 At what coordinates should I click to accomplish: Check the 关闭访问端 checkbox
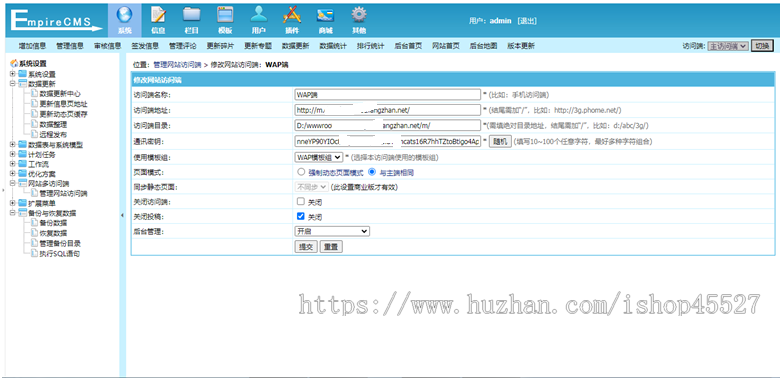300,202
